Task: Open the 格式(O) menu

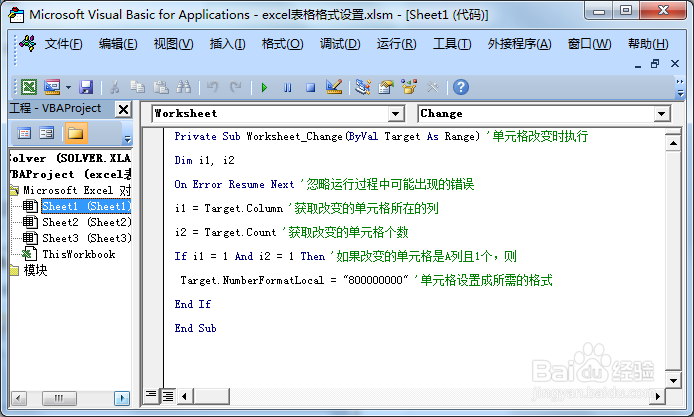Action: point(282,44)
